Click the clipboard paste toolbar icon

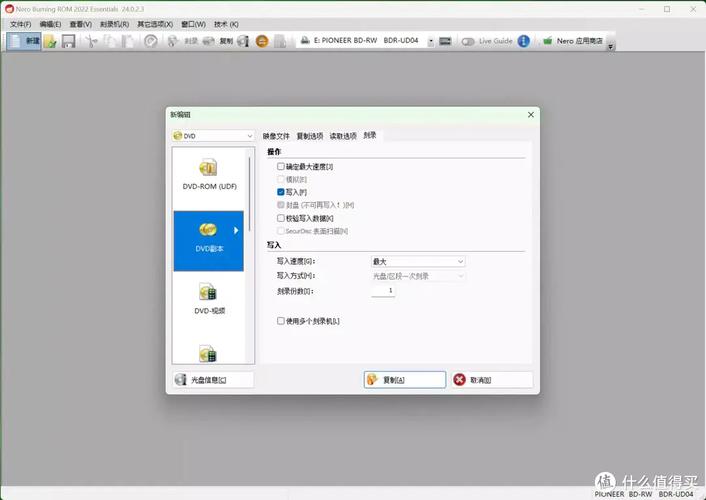(x=128, y=41)
